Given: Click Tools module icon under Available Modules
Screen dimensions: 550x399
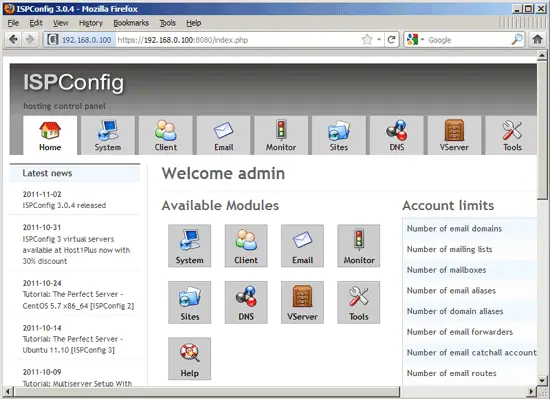Looking at the screenshot, I should pos(358,302).
